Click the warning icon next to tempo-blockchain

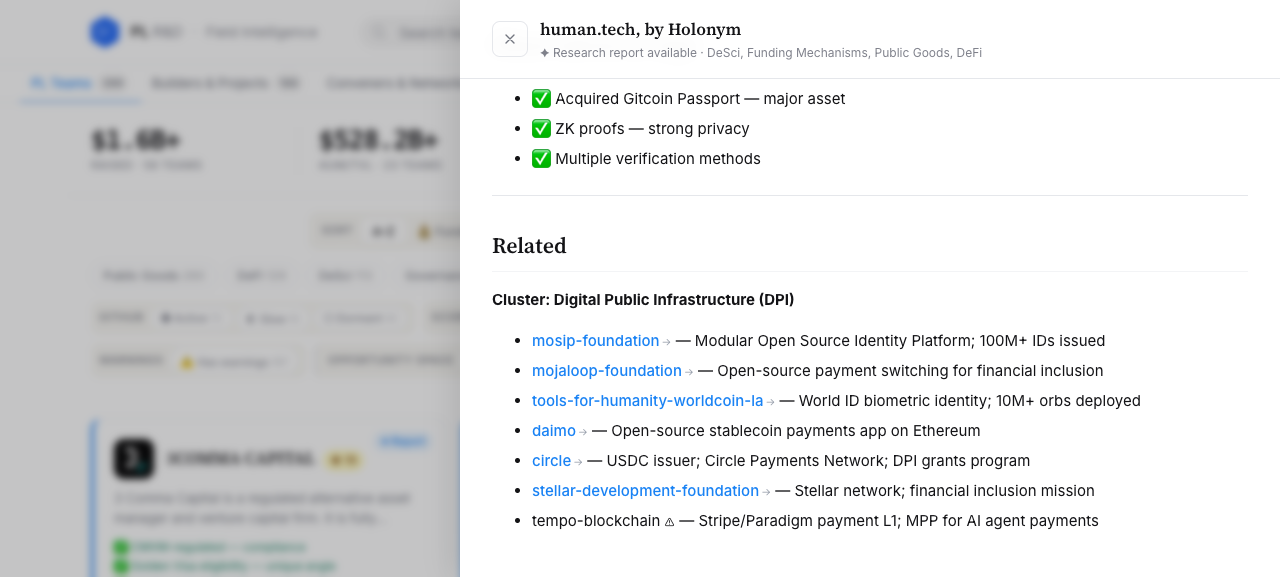point(669,522)
